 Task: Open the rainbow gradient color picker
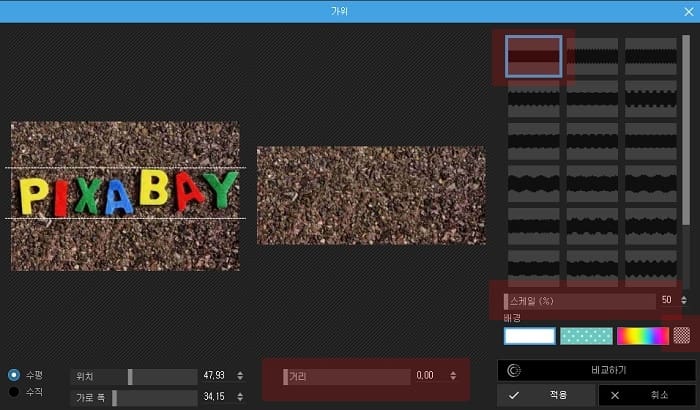(x=643, y=336)
